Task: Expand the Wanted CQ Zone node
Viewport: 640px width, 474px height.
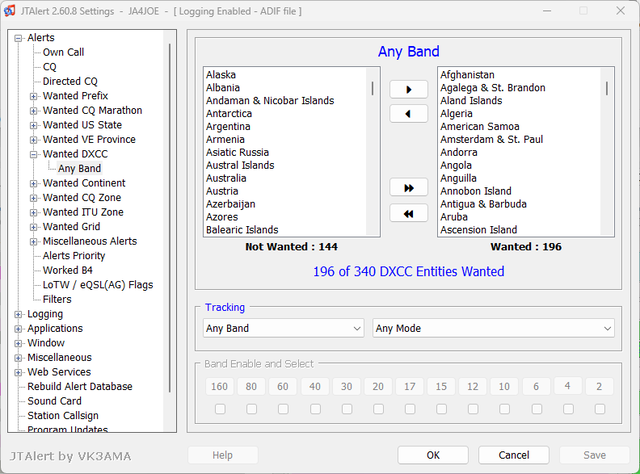Action: (33, 198)
